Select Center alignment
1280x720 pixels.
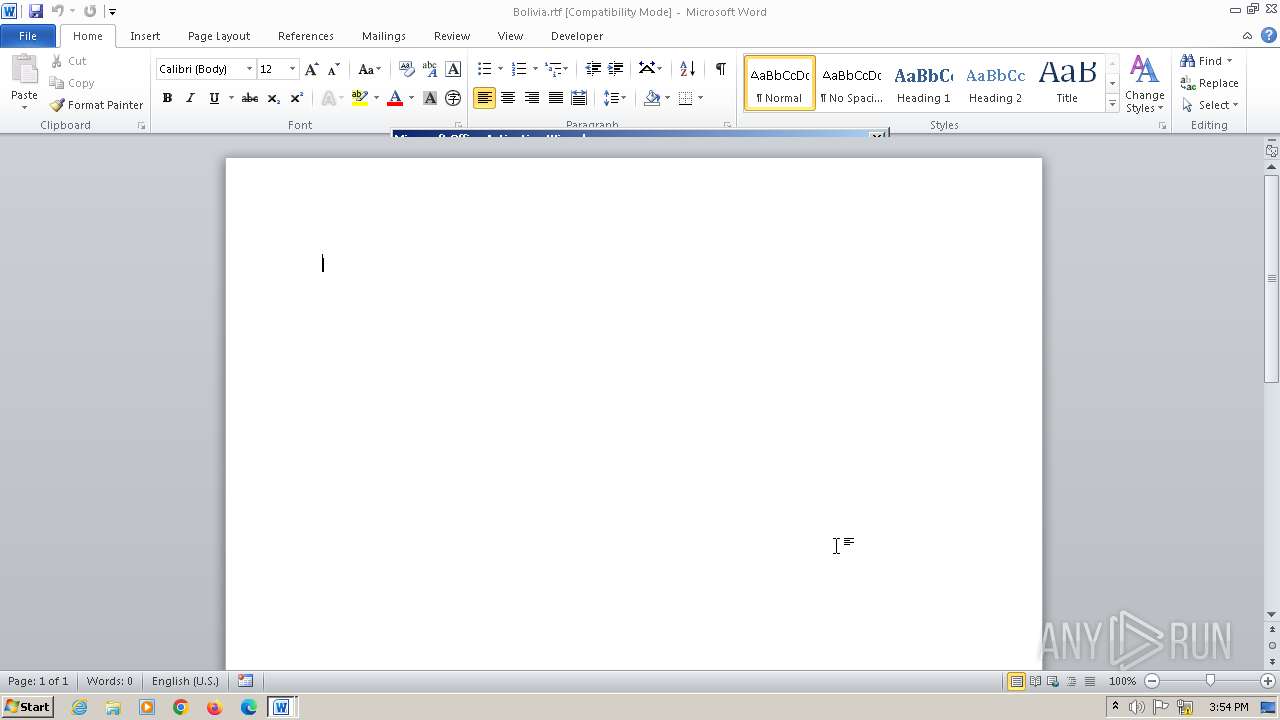(508, 98)
